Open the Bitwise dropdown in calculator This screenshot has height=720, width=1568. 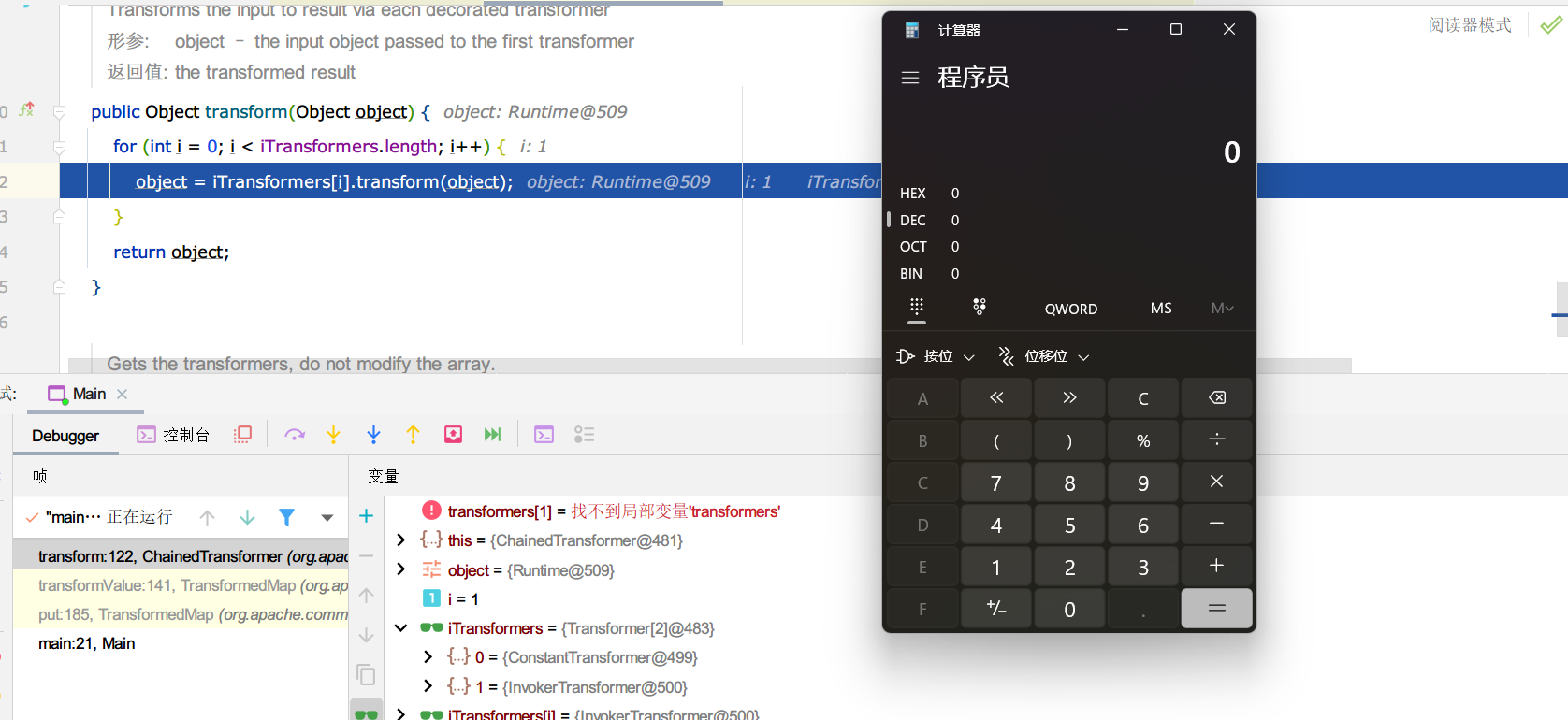pos(936,356)
